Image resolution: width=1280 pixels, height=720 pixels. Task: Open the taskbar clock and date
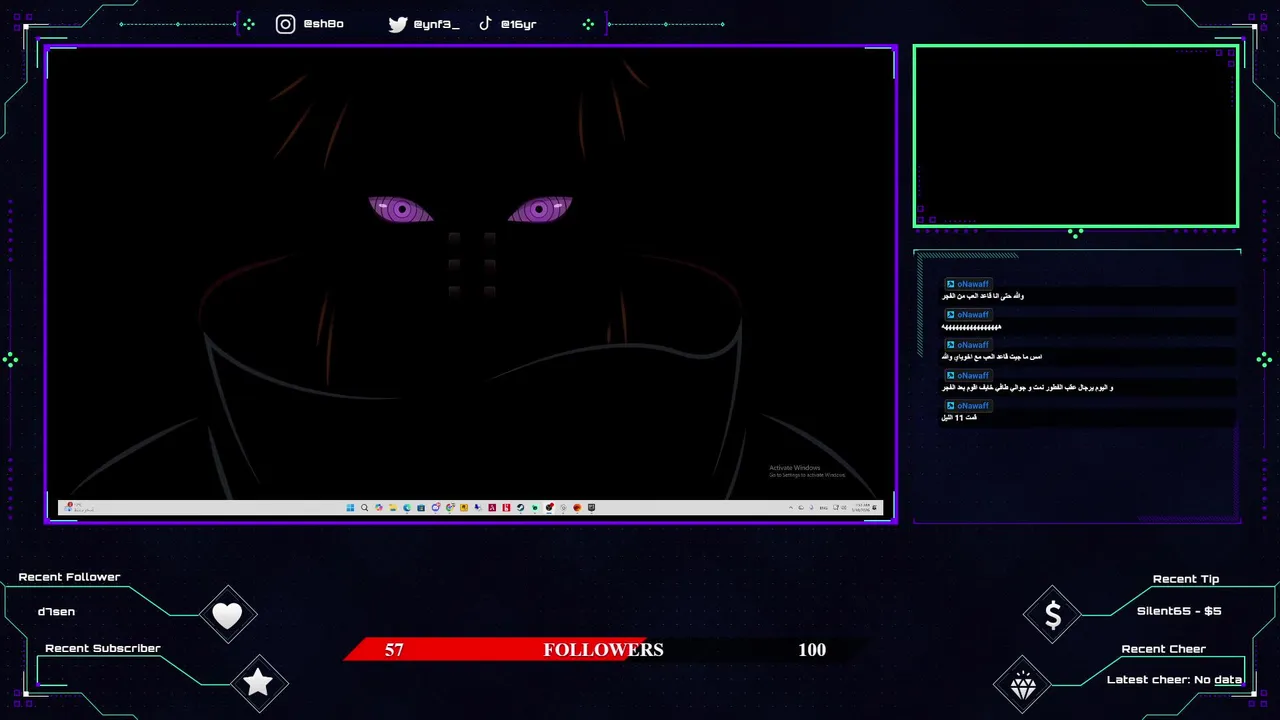point(861,508)
